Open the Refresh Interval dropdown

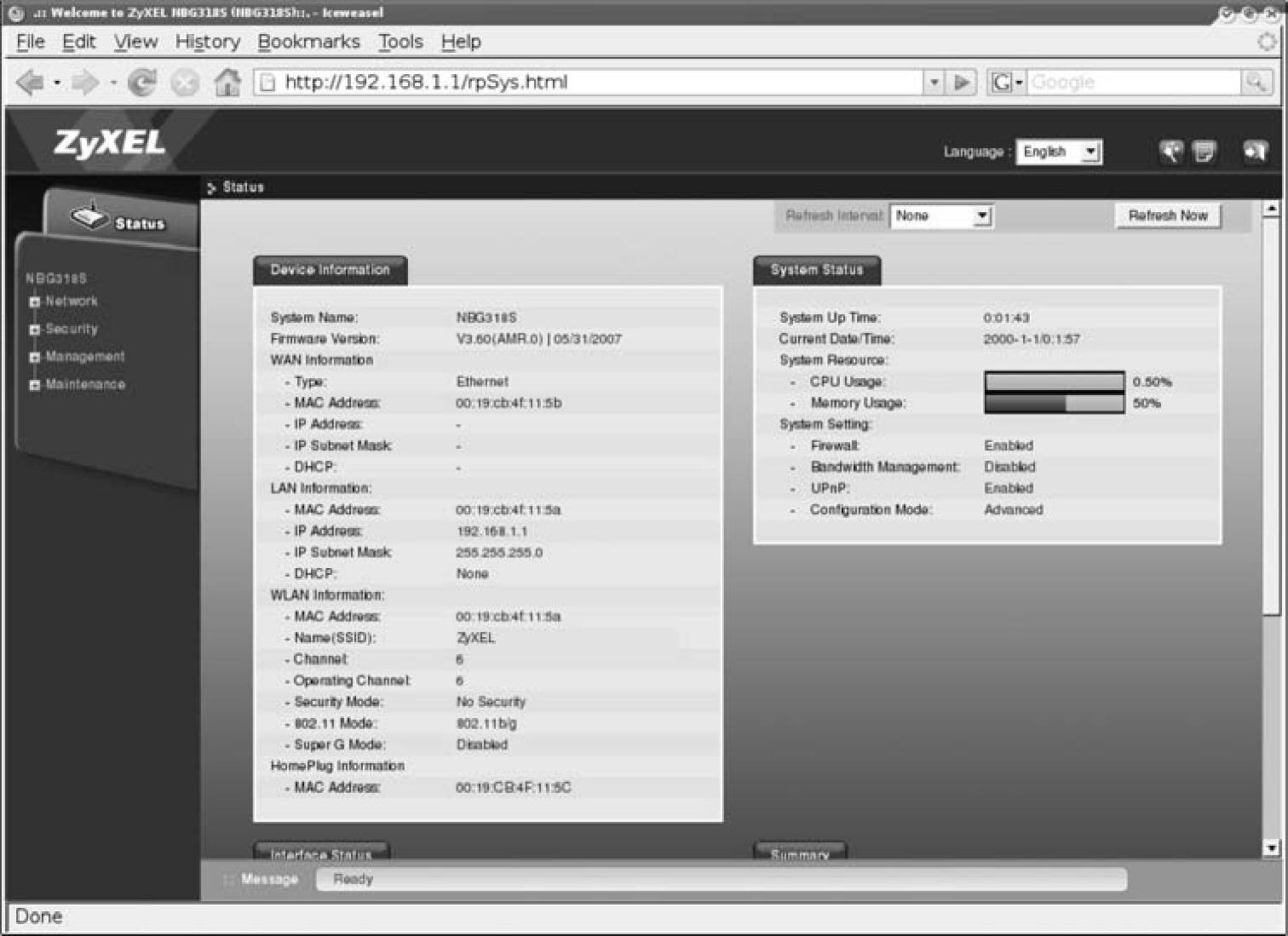pos(941,216)
